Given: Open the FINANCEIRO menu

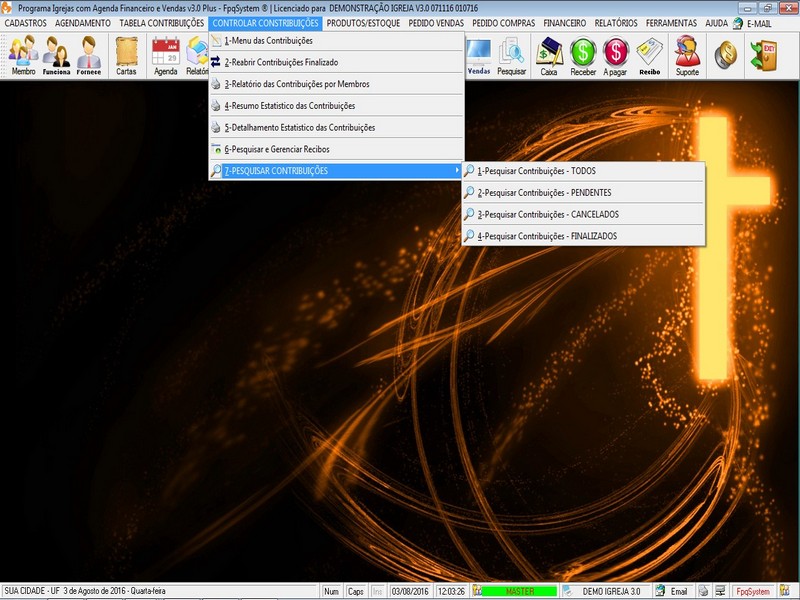Looking at the screenshot, I should pos(565,23).
